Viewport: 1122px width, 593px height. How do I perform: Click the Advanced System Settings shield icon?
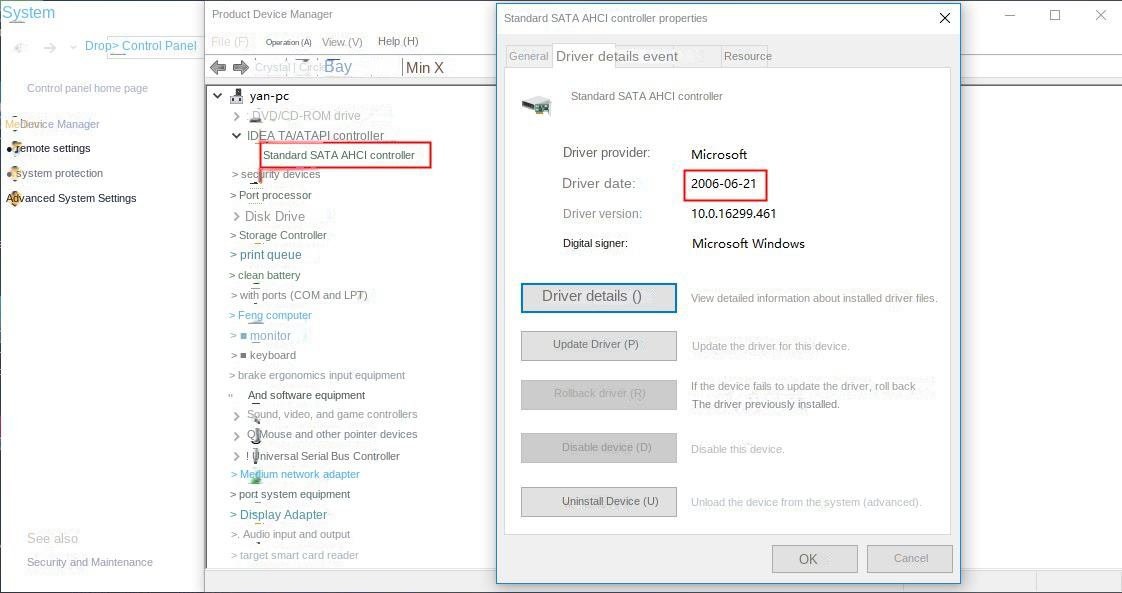click(x=13, y=198)
